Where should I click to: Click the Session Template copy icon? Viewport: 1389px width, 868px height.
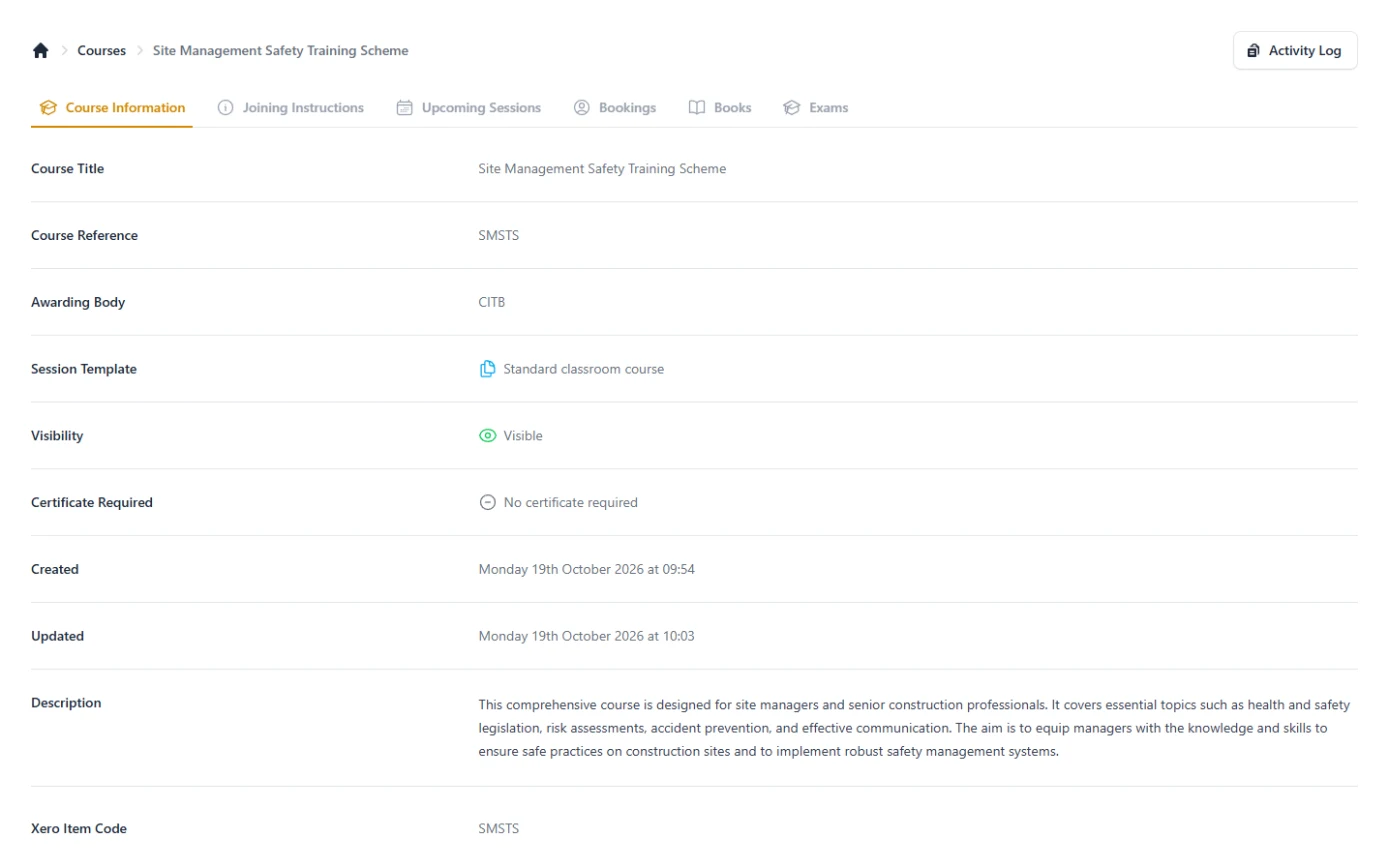click(488, 369)
